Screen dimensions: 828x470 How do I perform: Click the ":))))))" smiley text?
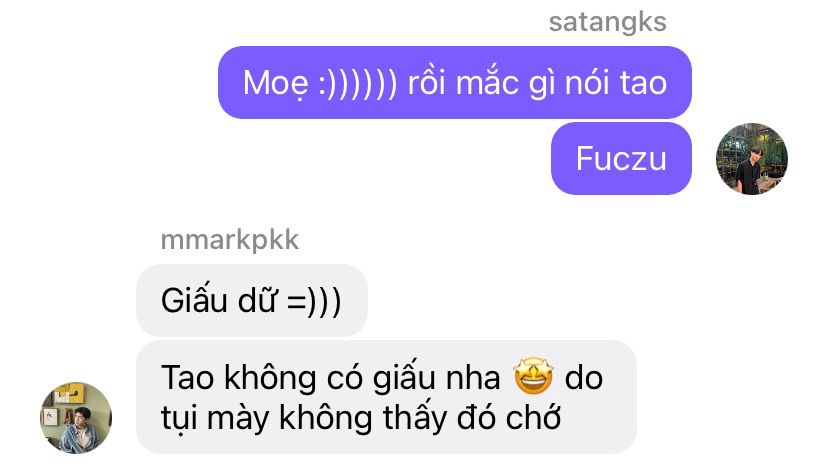(x=357, y=83)
